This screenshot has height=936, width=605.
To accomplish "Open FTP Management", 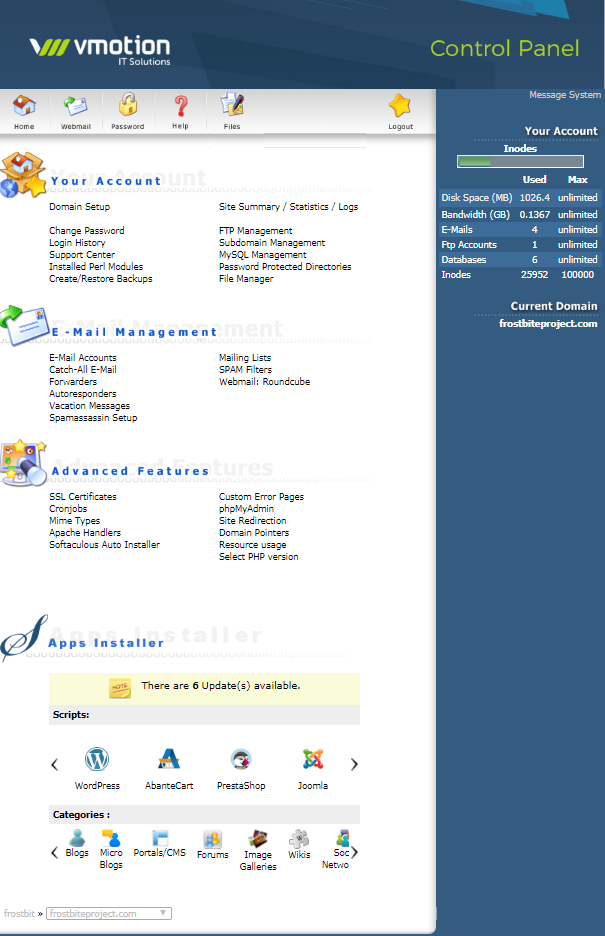I will (x=255, y=230).
